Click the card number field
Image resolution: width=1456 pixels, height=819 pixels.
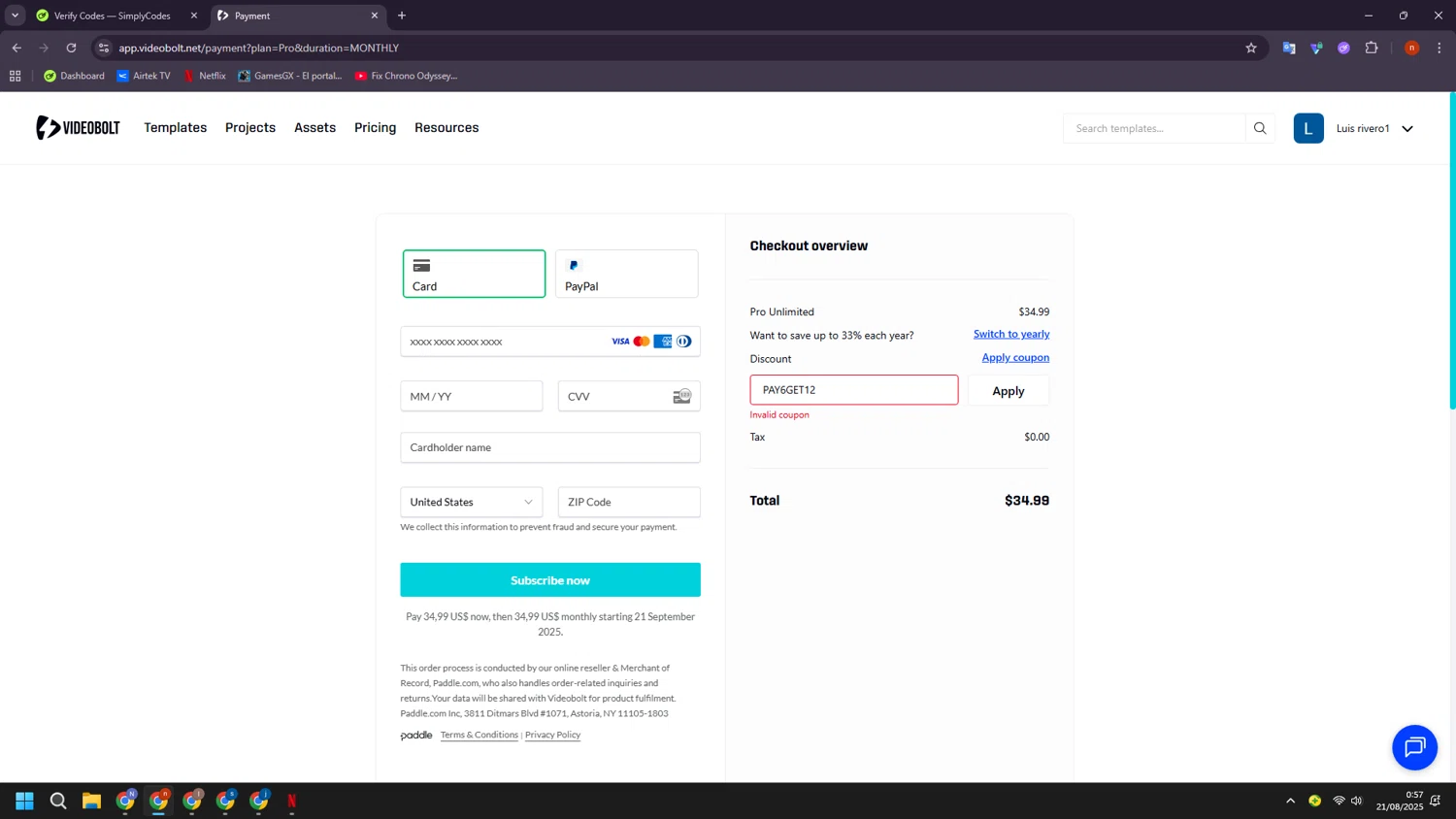tap(550, 342)
